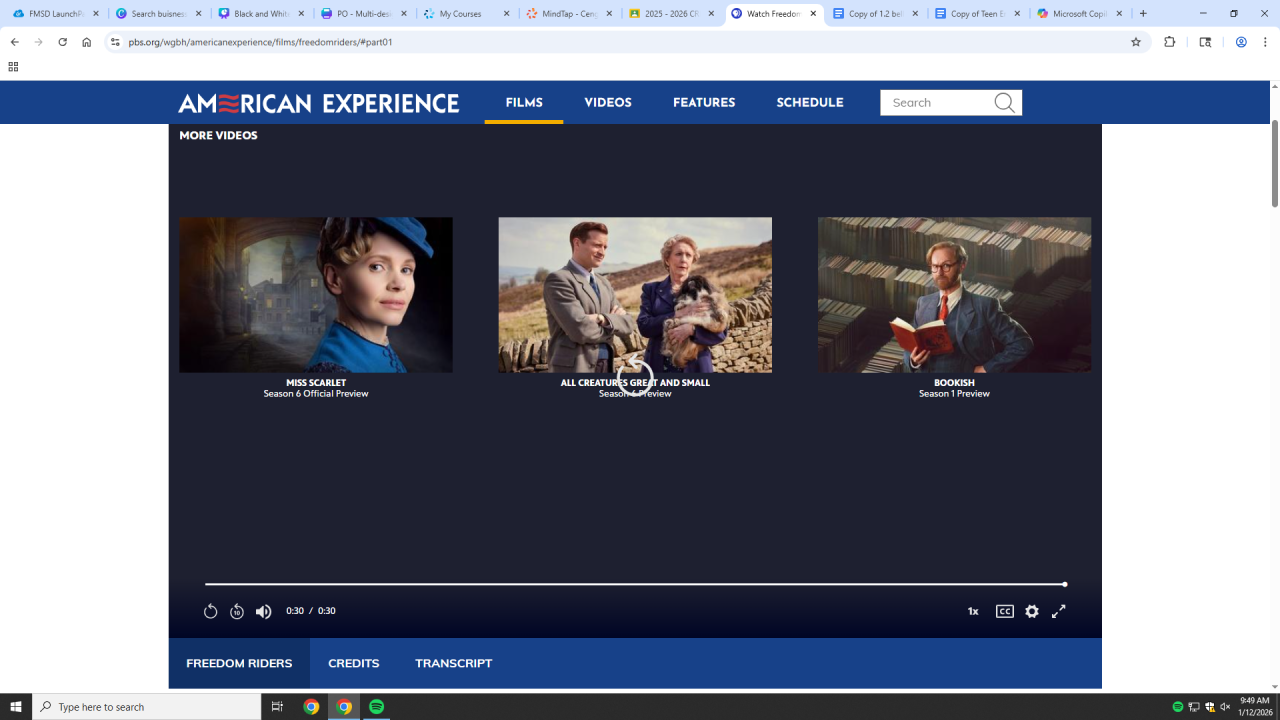Go forward in browser history
The image size is (1280, 720).
coord(39,42)
